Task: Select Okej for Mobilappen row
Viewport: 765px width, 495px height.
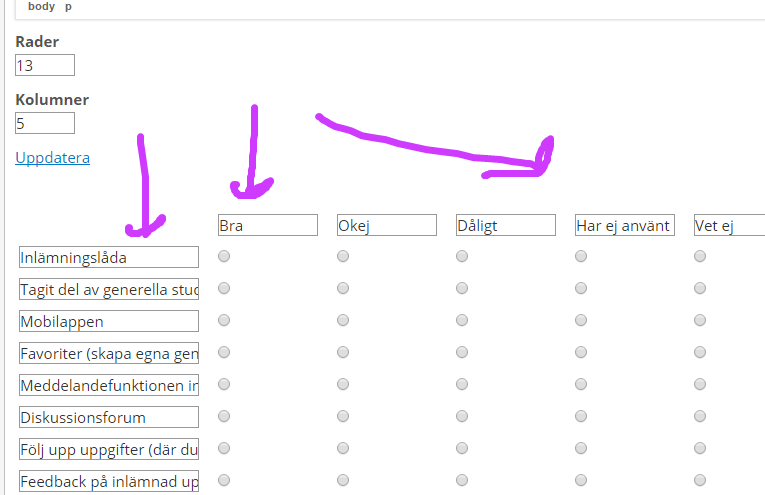Action: [343, 321]
